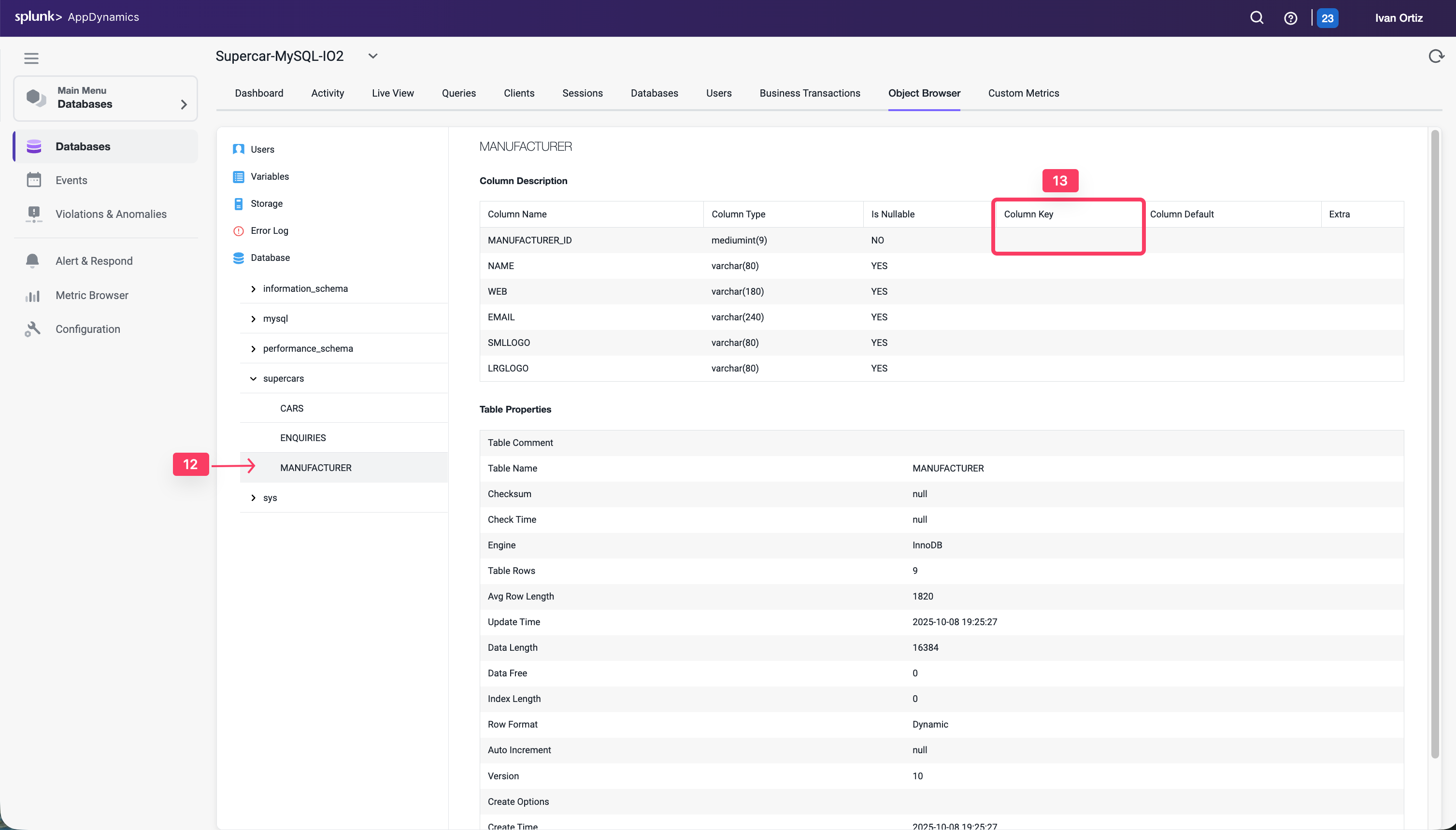
Task: Open the Custom Metrics tab
Action: (1024, 93)
